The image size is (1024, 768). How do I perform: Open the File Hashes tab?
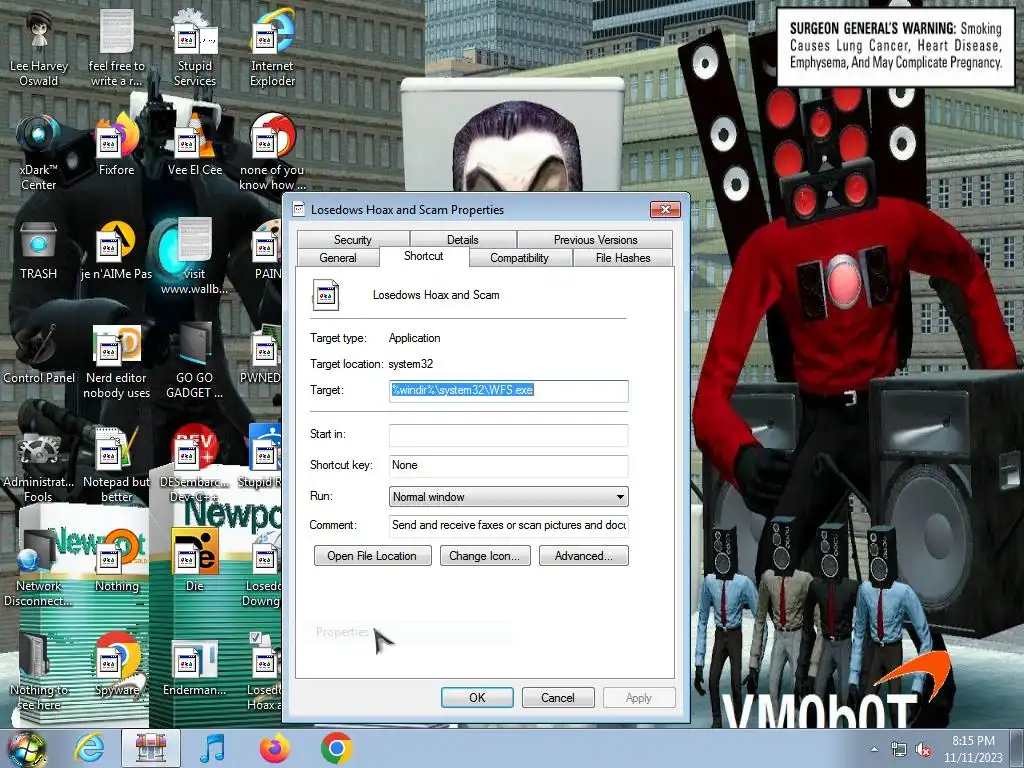tap(623, 258)
